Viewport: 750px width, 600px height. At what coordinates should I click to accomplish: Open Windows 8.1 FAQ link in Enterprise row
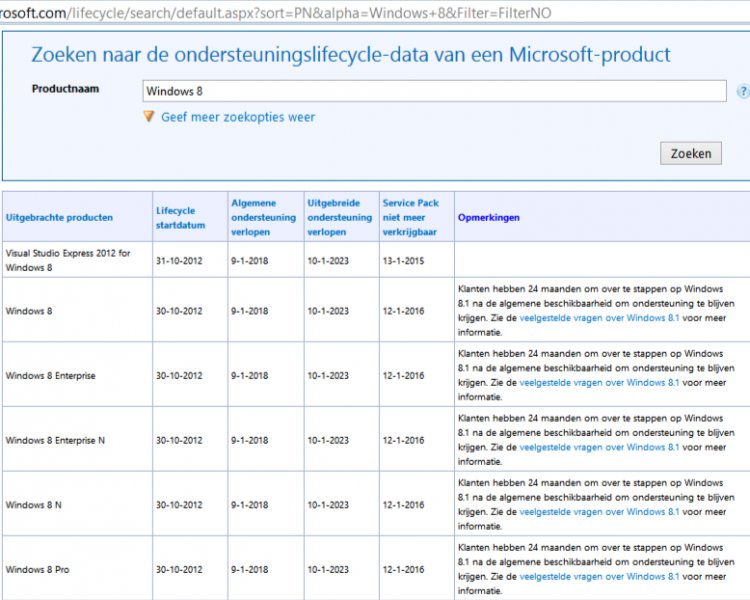(x=599, y=382)
